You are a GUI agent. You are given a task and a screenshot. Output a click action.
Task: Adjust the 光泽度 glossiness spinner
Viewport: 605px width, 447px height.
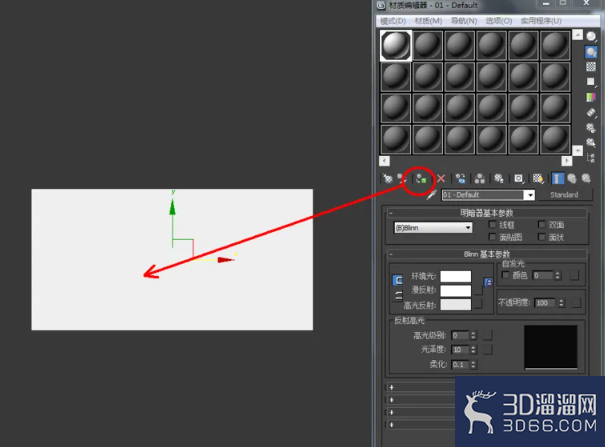(x=473, y=349)
